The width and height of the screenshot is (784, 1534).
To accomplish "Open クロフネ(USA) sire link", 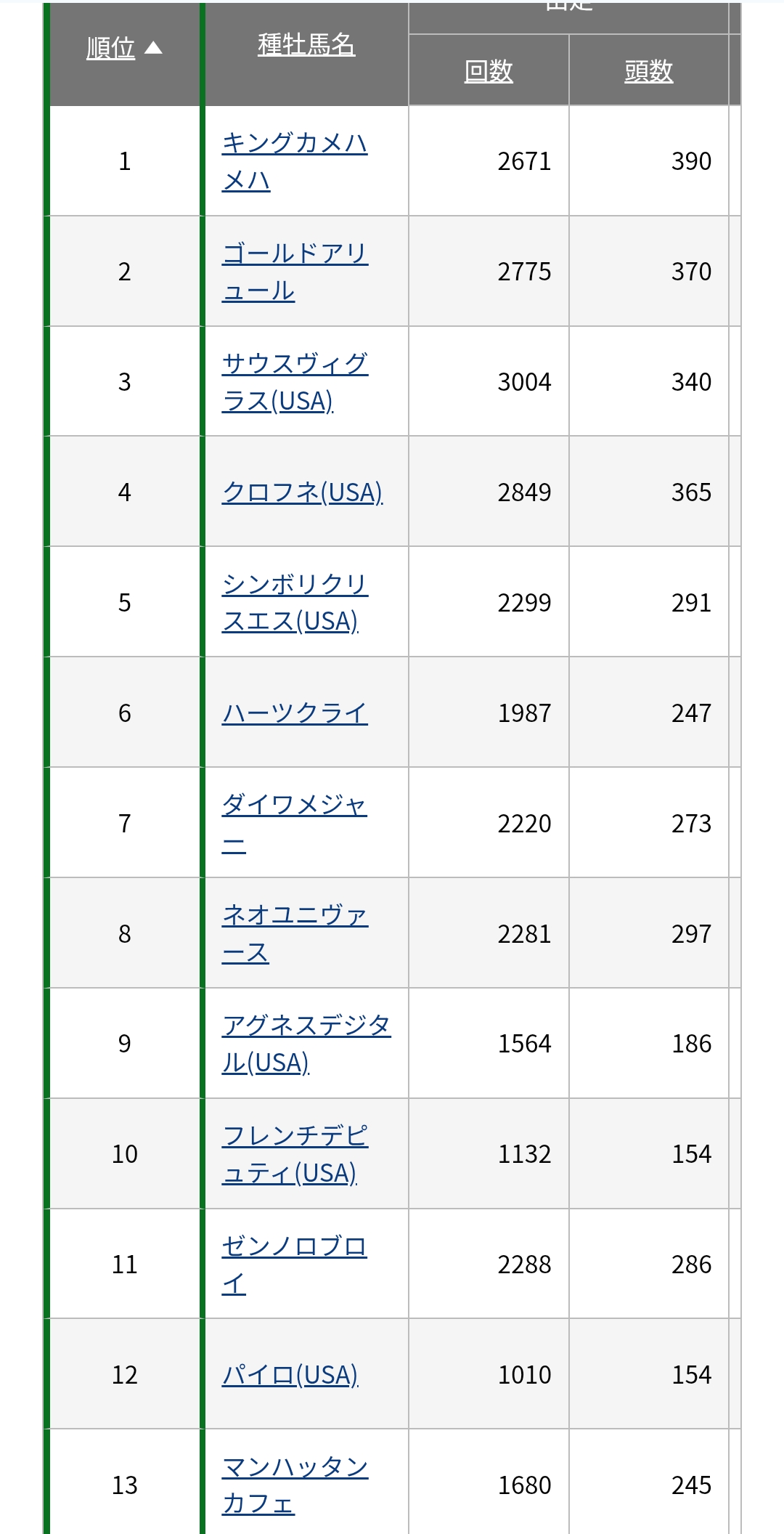I will pos(302,492).
